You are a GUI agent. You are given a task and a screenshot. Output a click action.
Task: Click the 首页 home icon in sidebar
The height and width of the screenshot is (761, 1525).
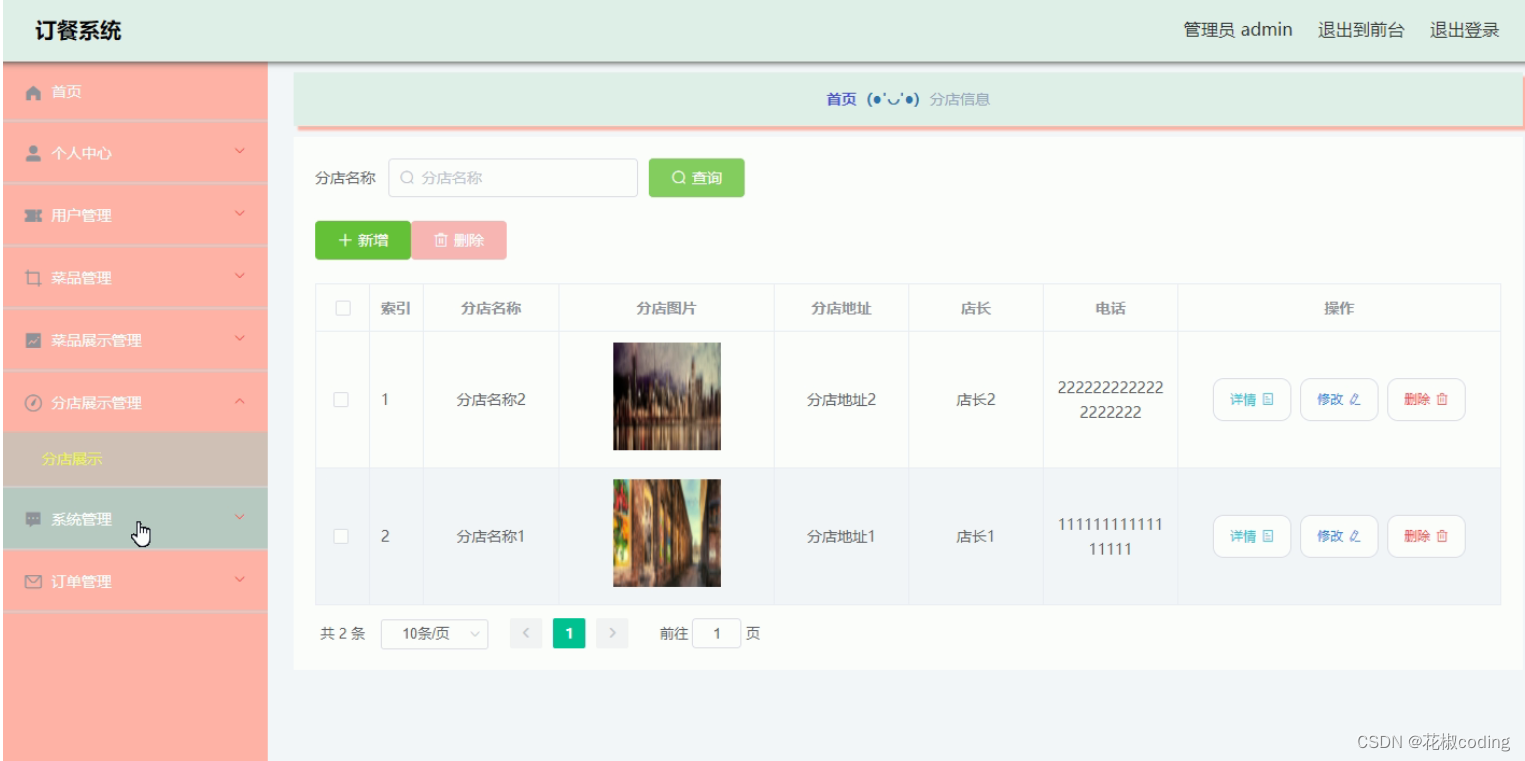pyautogui.click(x=32, y=92)
